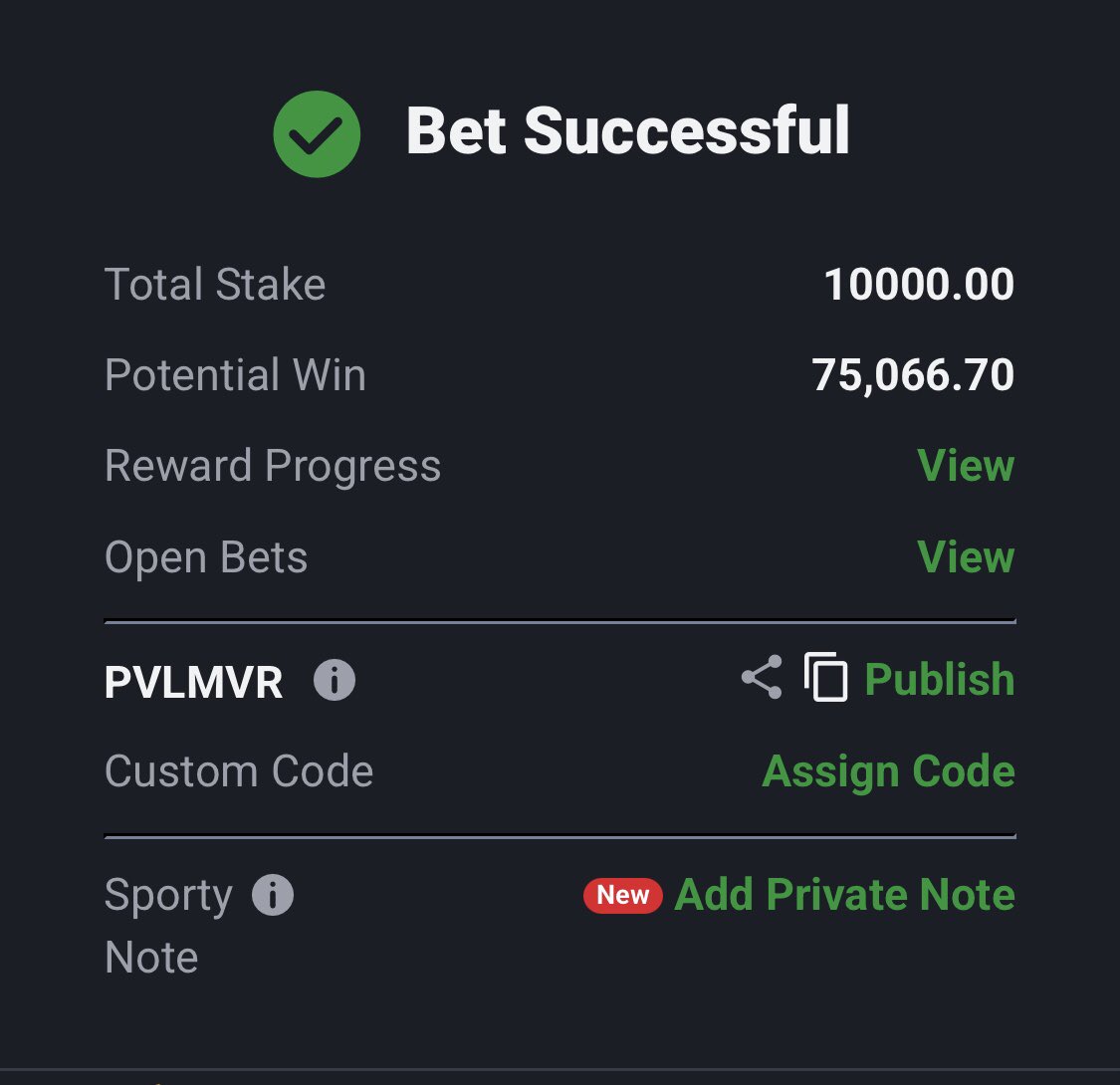Open info icon beside Sporty Note
The image size is (1120, 1085).
(x=272, y=894)
